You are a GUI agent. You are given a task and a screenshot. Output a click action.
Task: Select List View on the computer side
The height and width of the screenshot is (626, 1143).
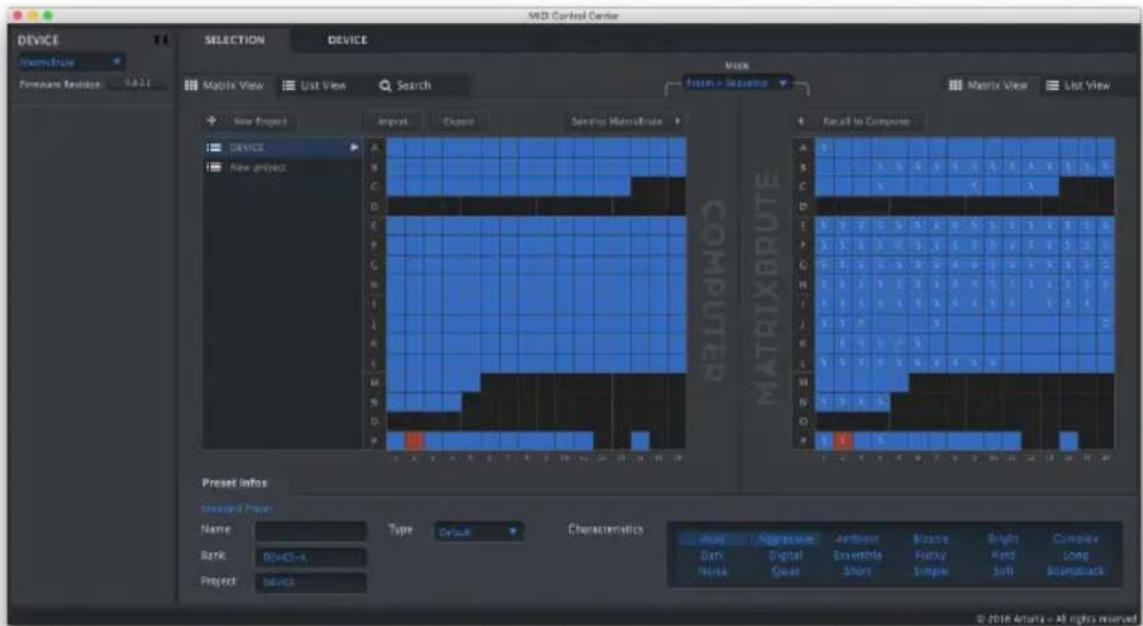[x=314, y=85]
